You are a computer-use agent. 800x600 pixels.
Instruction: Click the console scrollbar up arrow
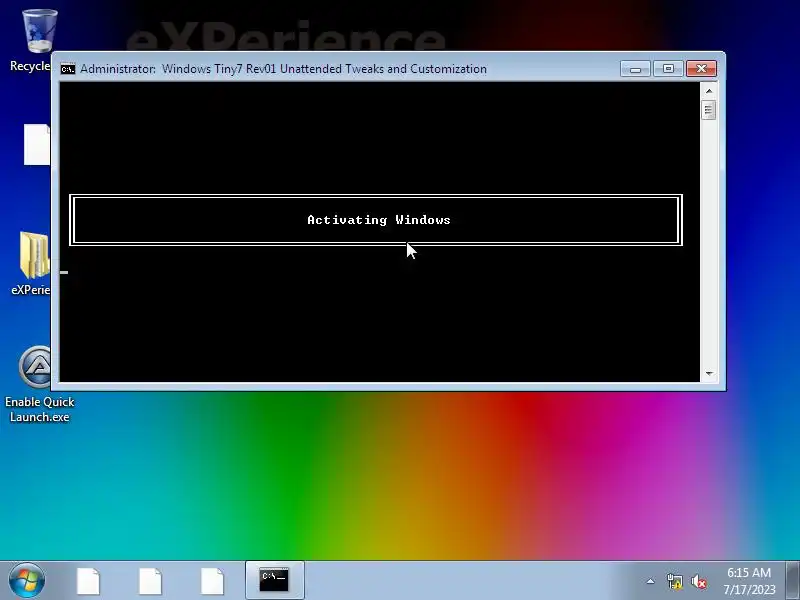(709, 91)
